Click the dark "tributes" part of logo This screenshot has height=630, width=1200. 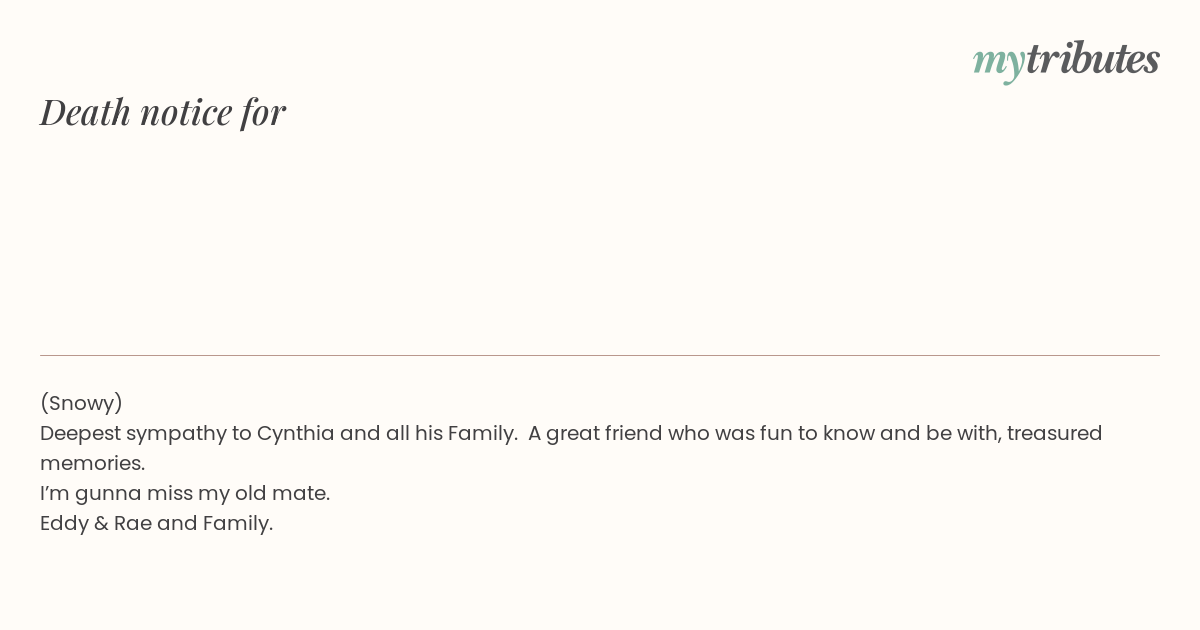[x=1093, y=58]
